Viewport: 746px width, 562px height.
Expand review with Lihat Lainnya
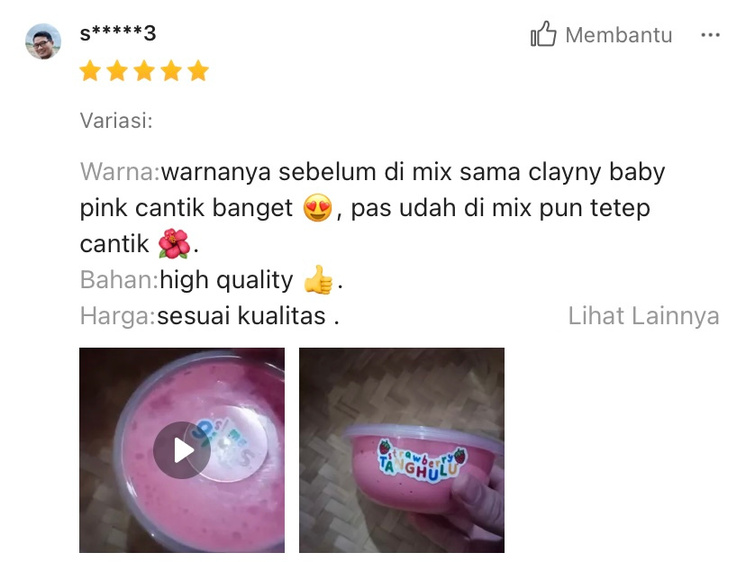click(x=643, y=316)
